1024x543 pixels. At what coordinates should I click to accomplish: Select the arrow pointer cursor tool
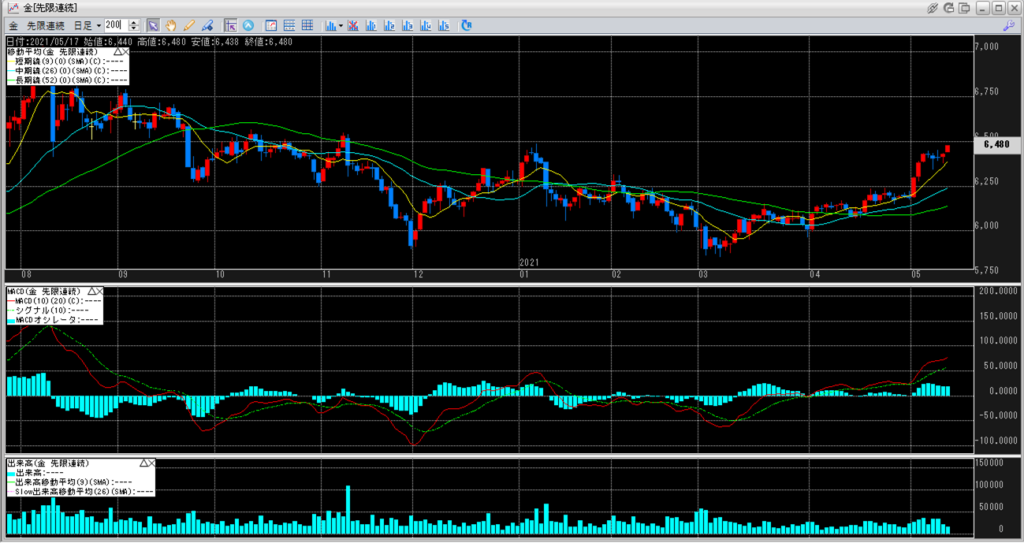pos(153,24)
